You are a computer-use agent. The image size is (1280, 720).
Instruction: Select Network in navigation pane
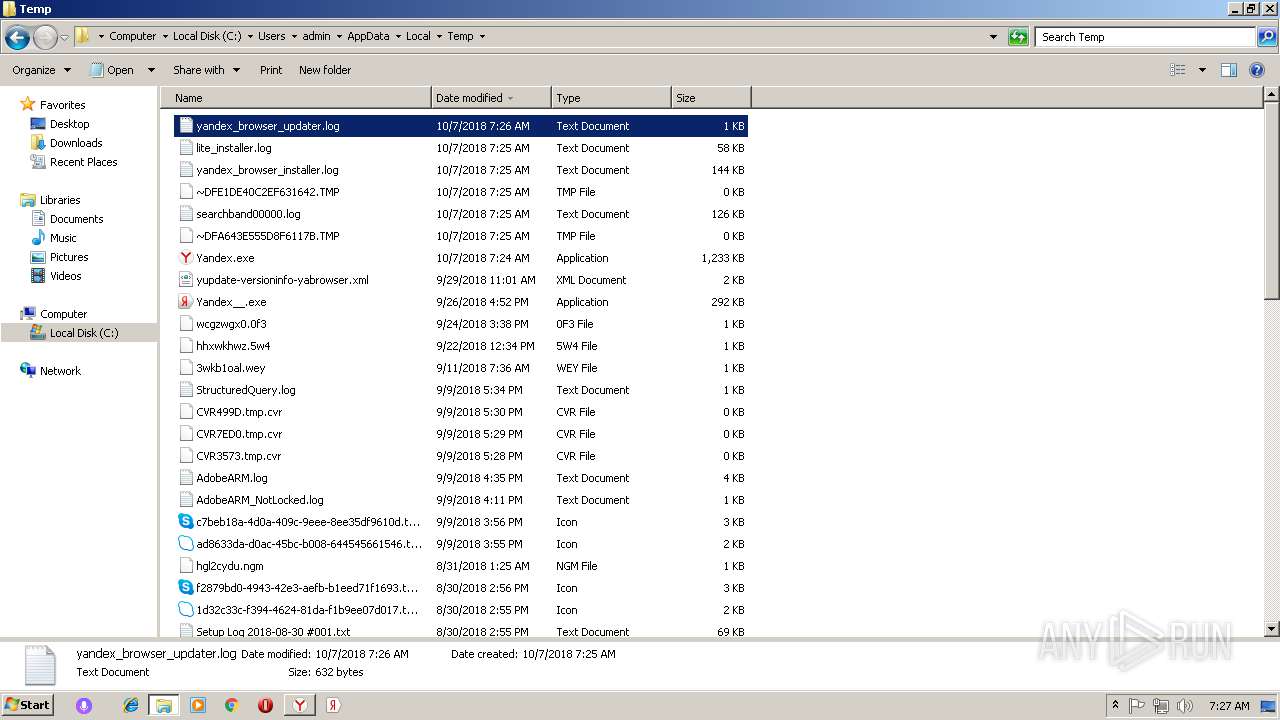60,371
